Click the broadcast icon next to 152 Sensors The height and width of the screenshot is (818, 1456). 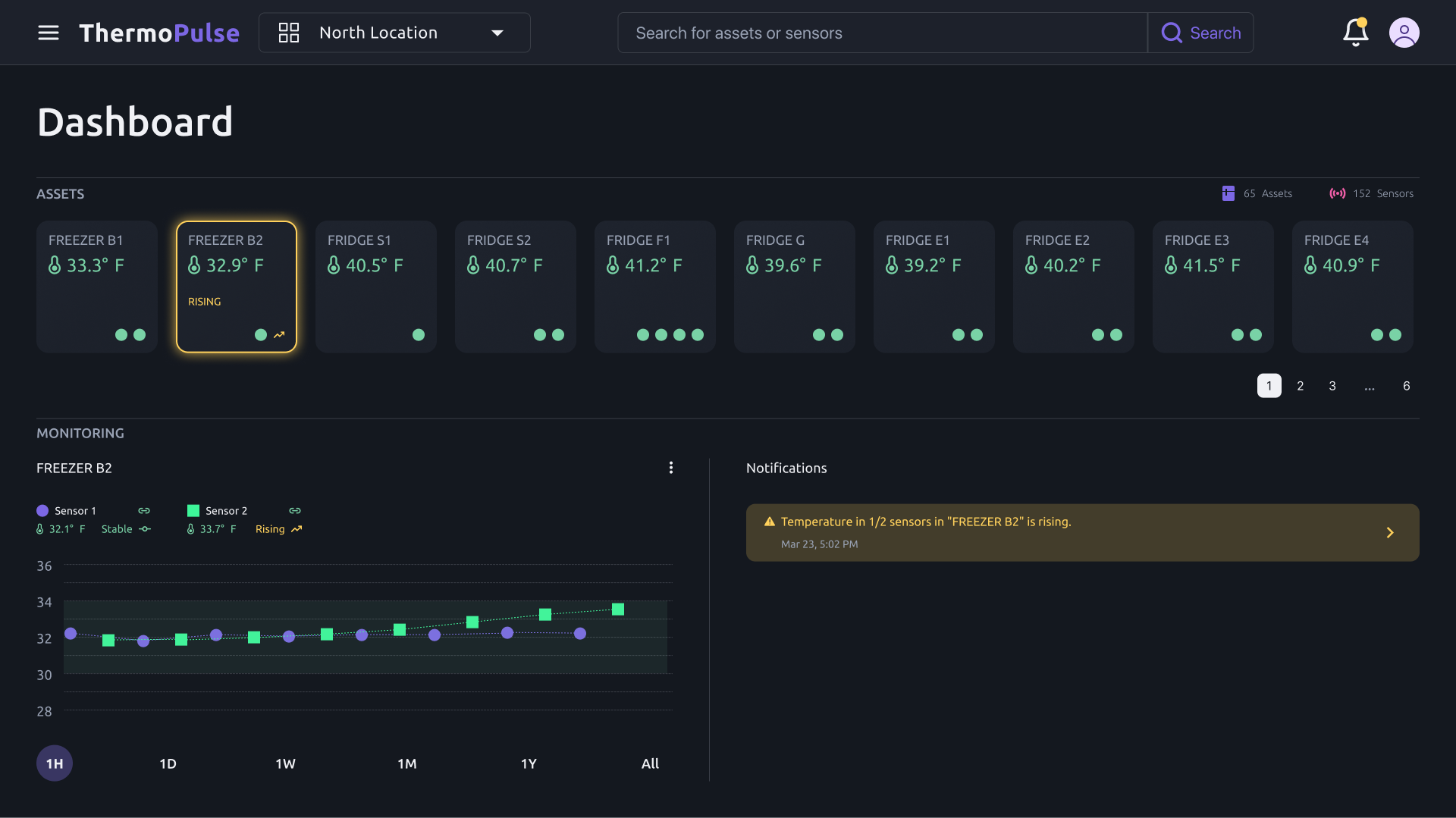(x=1338, y=193)
